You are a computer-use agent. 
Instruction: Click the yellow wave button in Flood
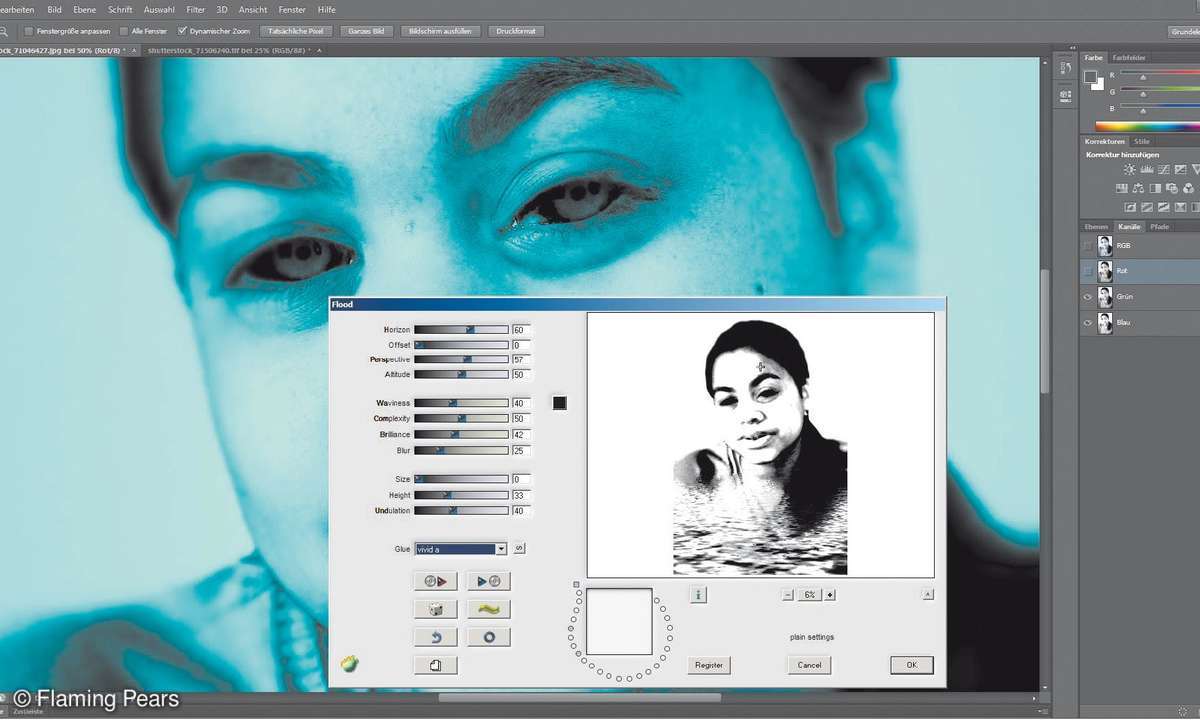coord(489,609)
